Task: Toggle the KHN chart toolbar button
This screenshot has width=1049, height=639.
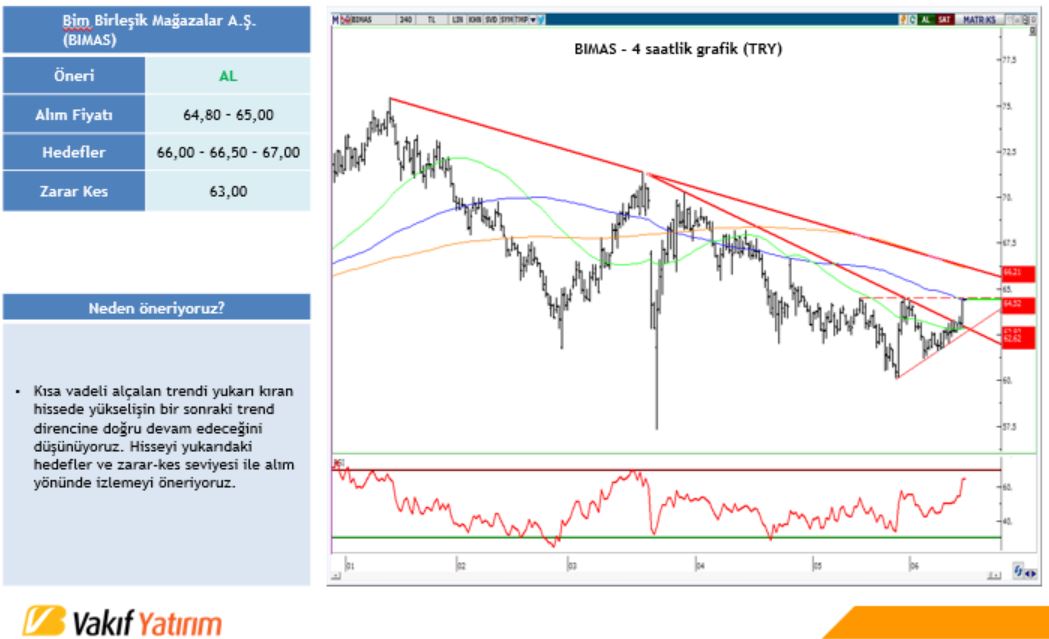Action: tap(475, 20)
